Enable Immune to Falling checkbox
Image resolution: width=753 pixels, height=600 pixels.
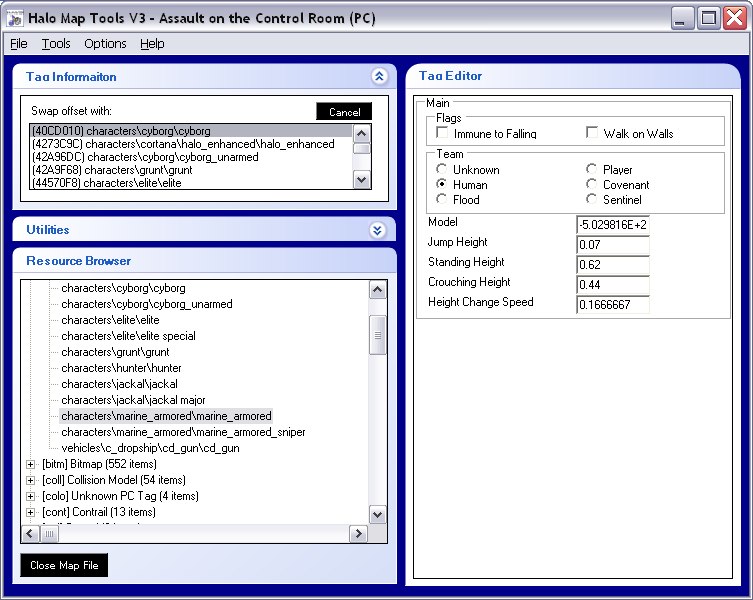(442, 132)
